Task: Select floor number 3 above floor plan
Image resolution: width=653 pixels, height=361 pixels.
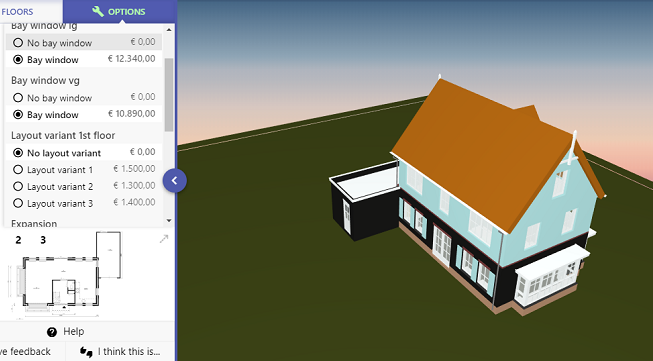Action: point(43,240)
